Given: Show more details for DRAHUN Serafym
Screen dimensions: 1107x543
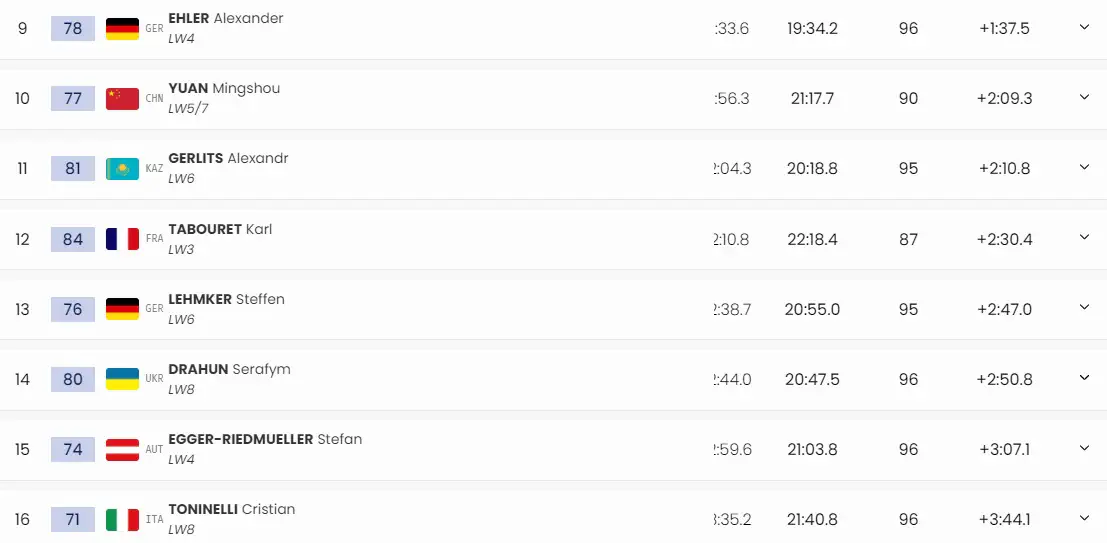Looking at the screenshot, I should pyautogui.click(x=1084, y=377).
